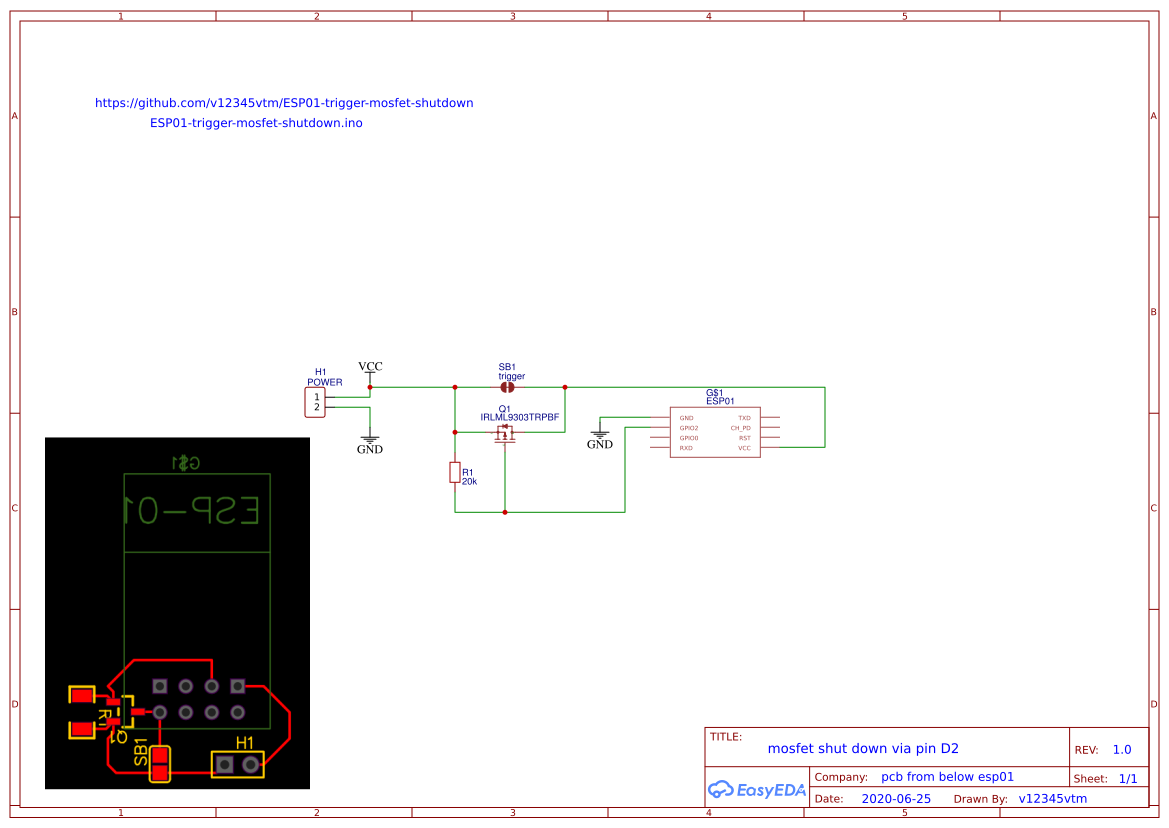The height and width of the screenshot is (828, 1169).
Task: Select the RST pin on ESP01
Action: 744,438
